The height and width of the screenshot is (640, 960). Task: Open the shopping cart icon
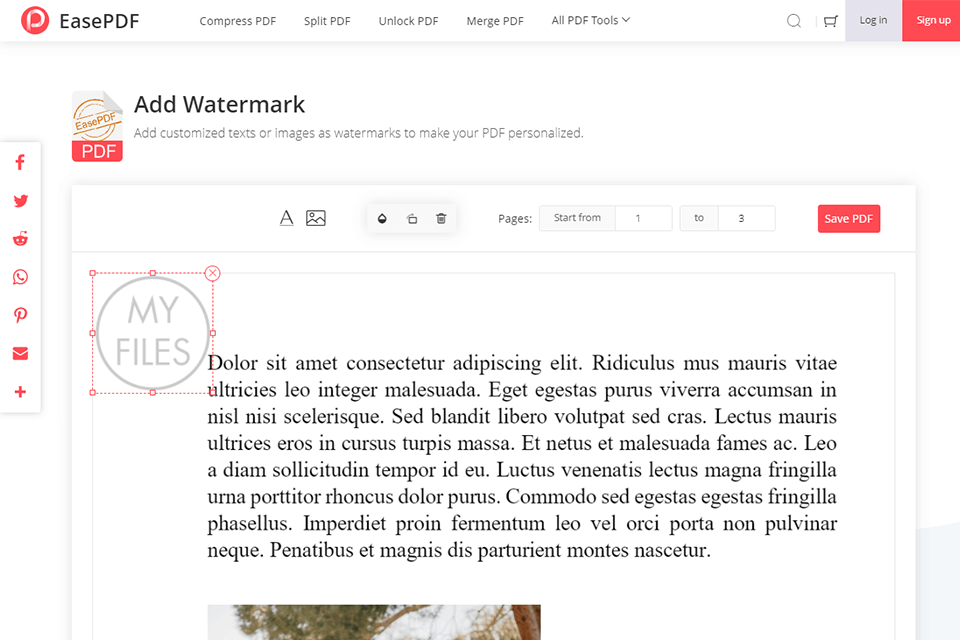point(830,21)
